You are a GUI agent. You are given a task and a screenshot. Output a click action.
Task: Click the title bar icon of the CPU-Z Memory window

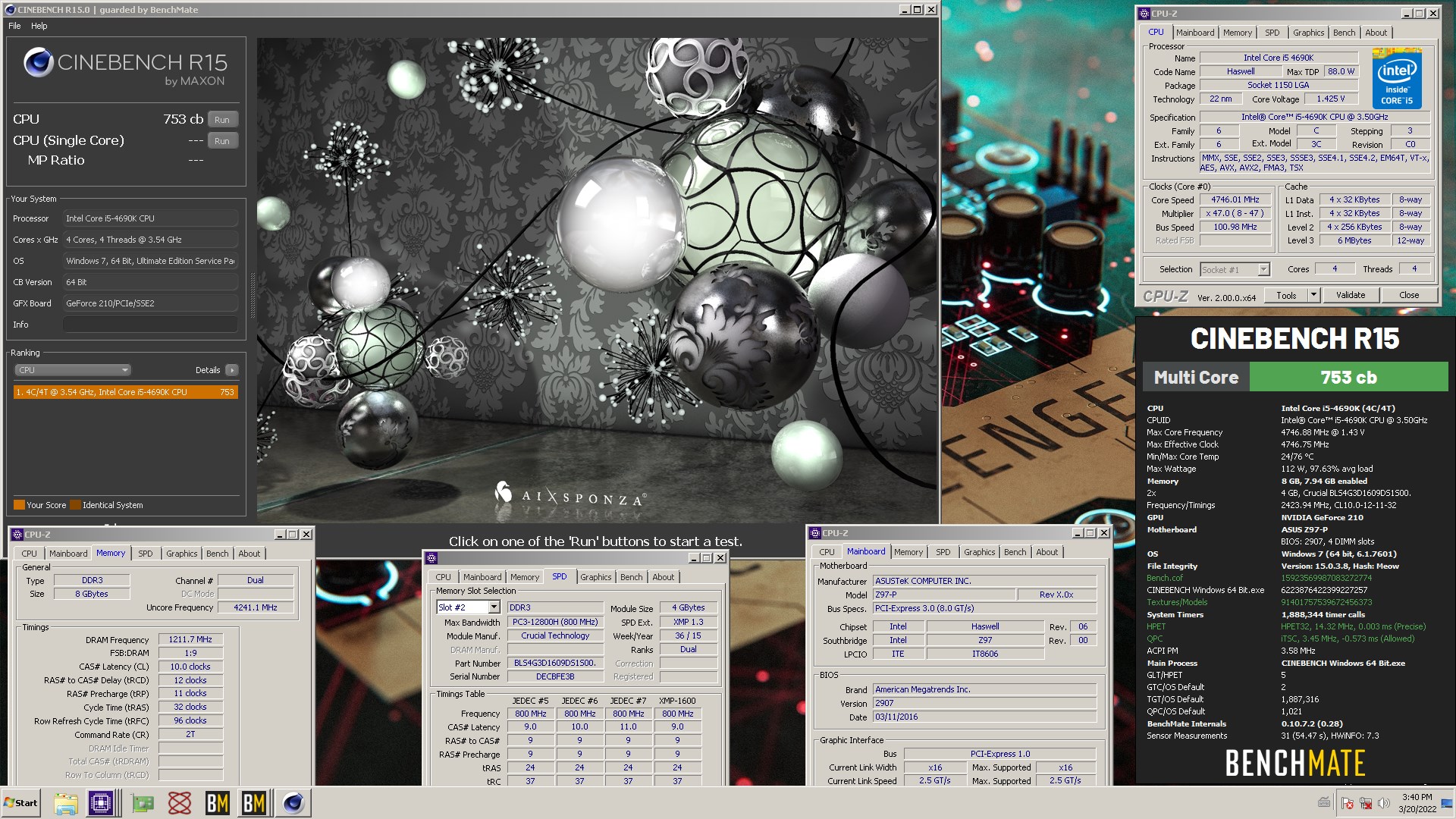point(17,535)
